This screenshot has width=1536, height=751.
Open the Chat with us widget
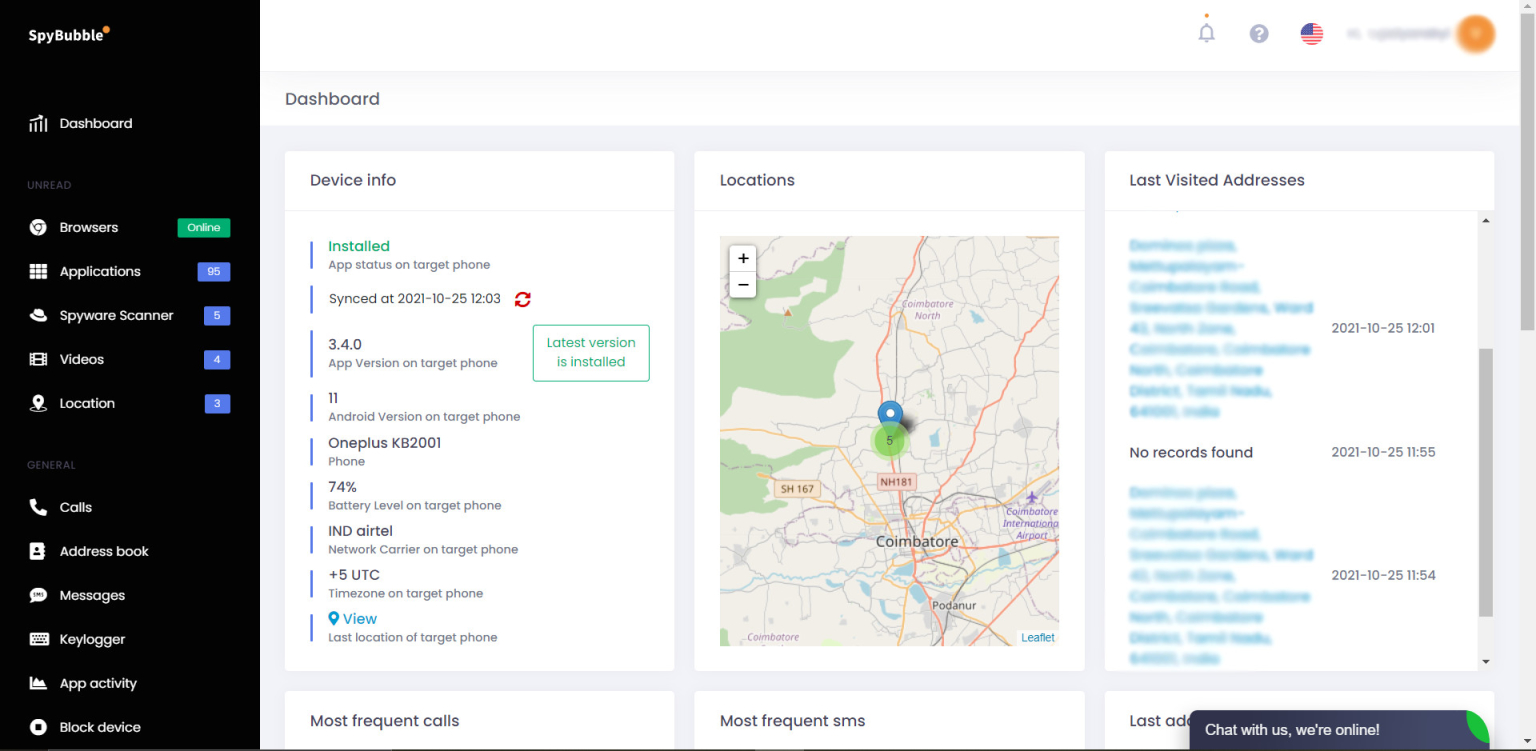[1291, 730]
